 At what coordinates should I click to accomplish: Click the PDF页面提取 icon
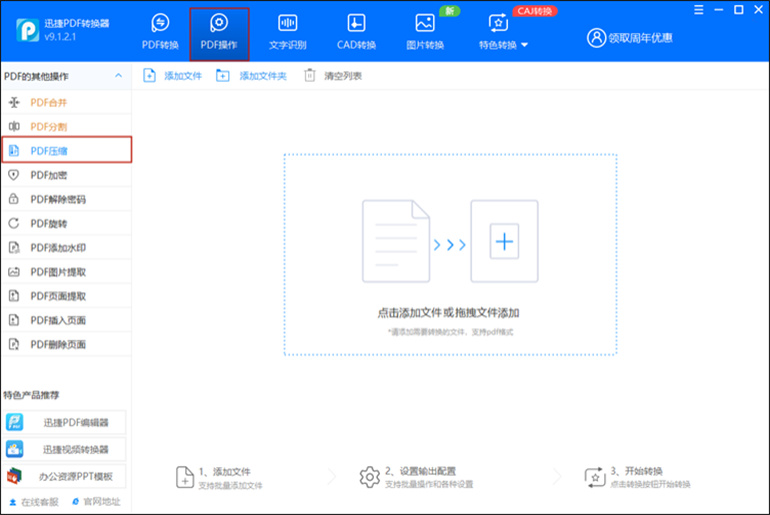point(14,296)
